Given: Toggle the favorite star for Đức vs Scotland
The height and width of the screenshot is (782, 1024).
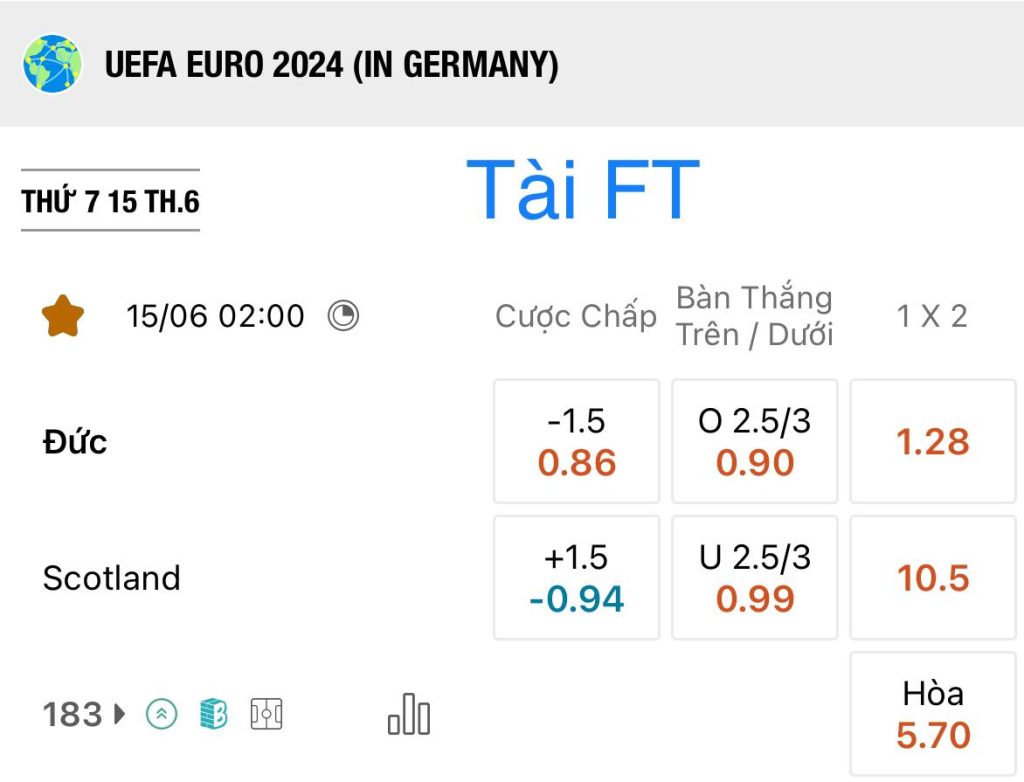Looking at the screenshot, I should (x=63, y=316).
